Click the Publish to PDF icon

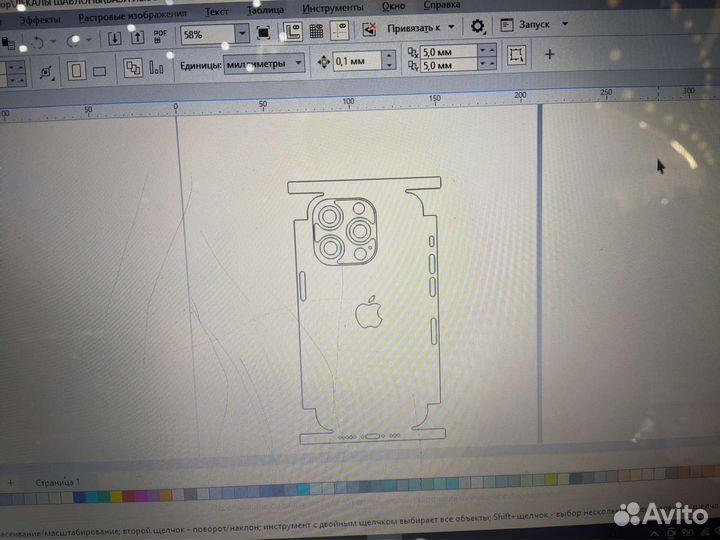point(158,37)
